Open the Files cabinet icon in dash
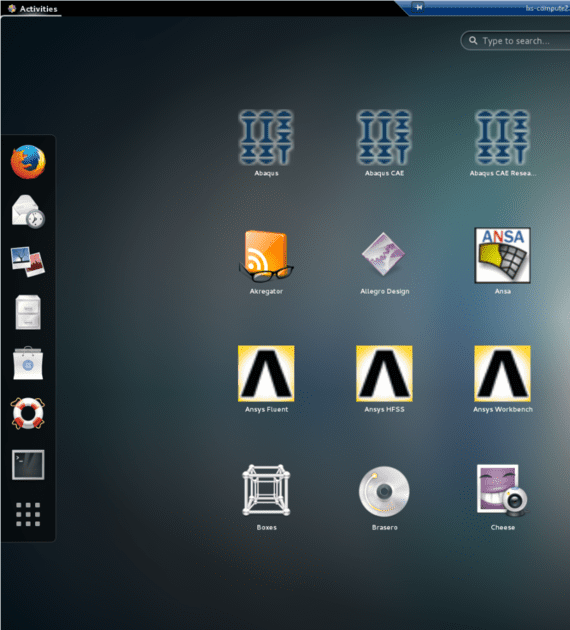570x630 pixels. (x=28, y=312)
